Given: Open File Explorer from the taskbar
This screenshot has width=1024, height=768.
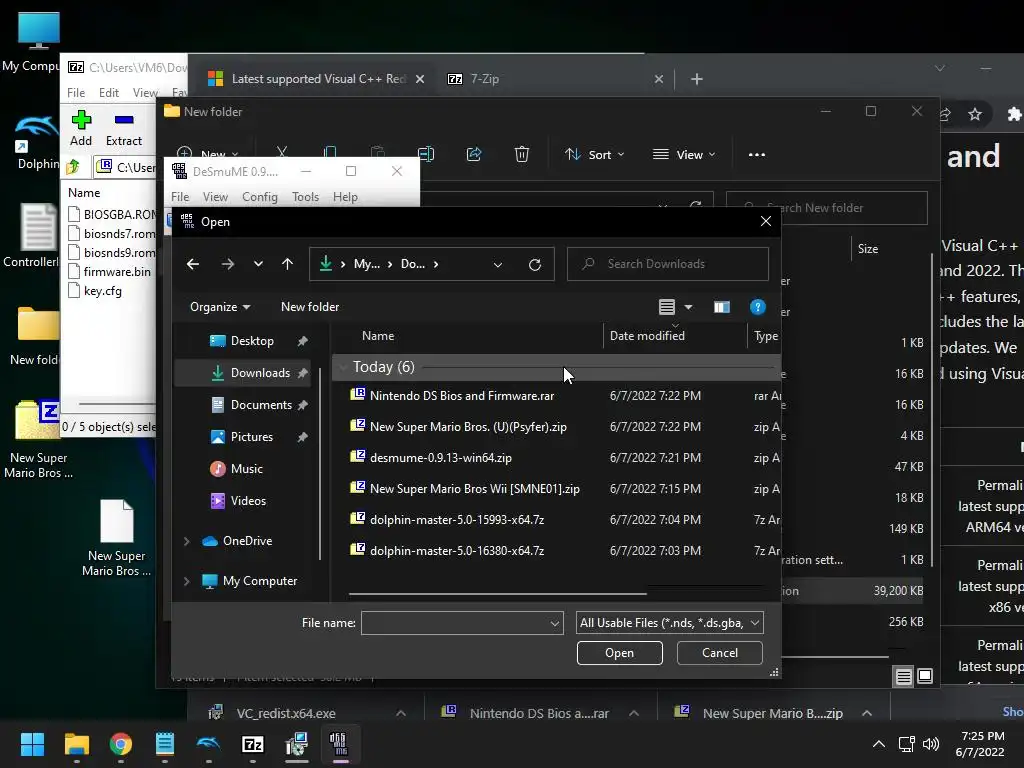Looking at the screenshot, I should (76, 744).
